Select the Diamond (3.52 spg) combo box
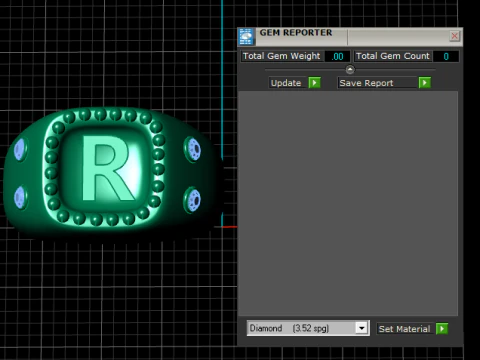480x360 pixels. 308,328
